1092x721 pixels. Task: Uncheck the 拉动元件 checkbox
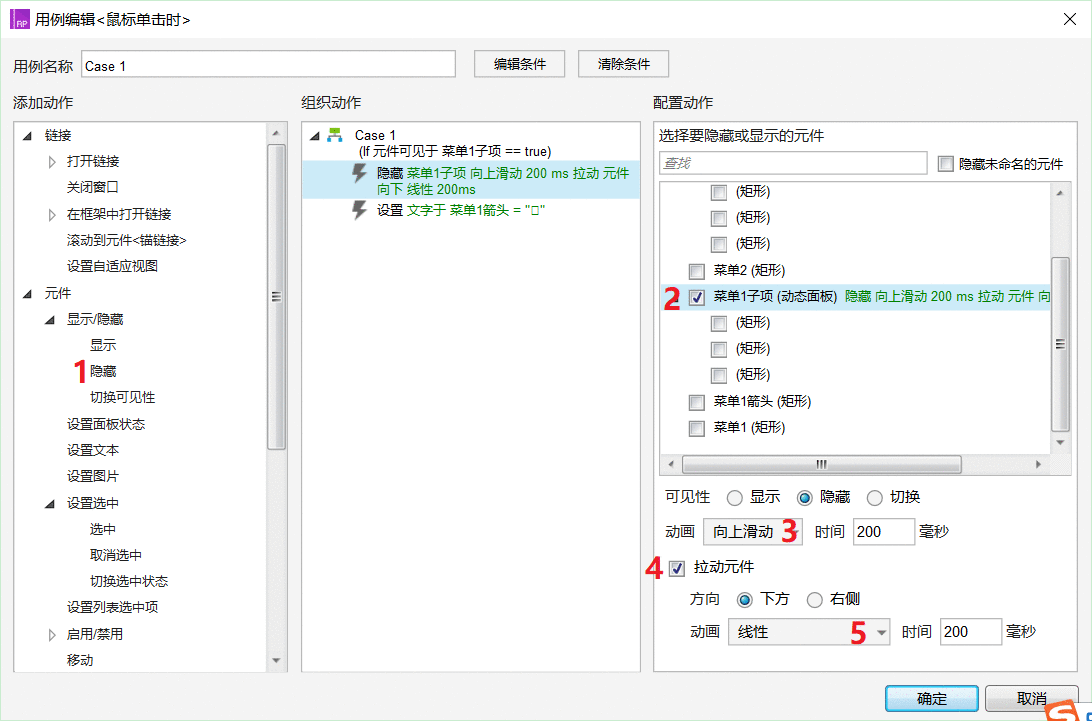[678, 568]
